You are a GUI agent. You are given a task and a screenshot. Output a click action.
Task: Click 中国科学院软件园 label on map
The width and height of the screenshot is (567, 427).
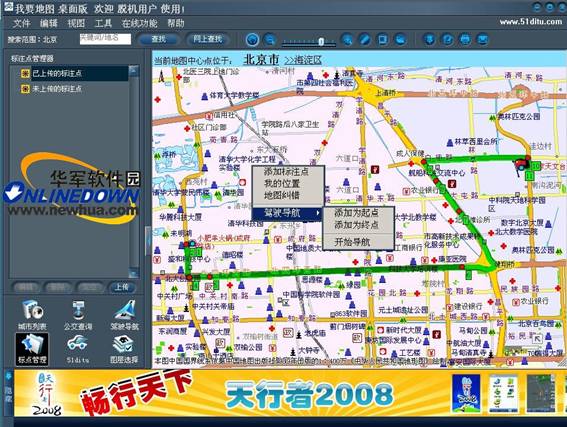[311, 295]
